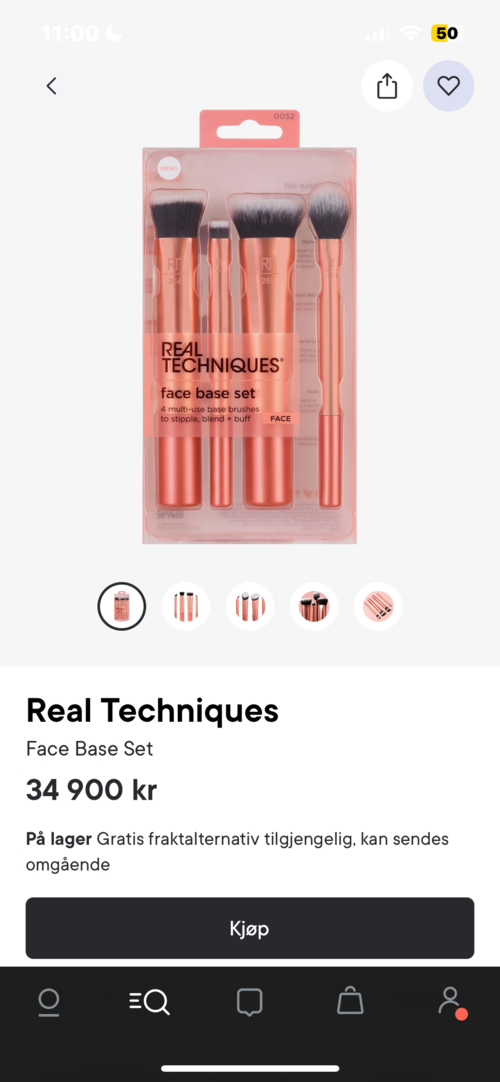The height and width of the screenshot is (1082, 500).
Task: Open the profile tab with red dot
Action: 452,1003
